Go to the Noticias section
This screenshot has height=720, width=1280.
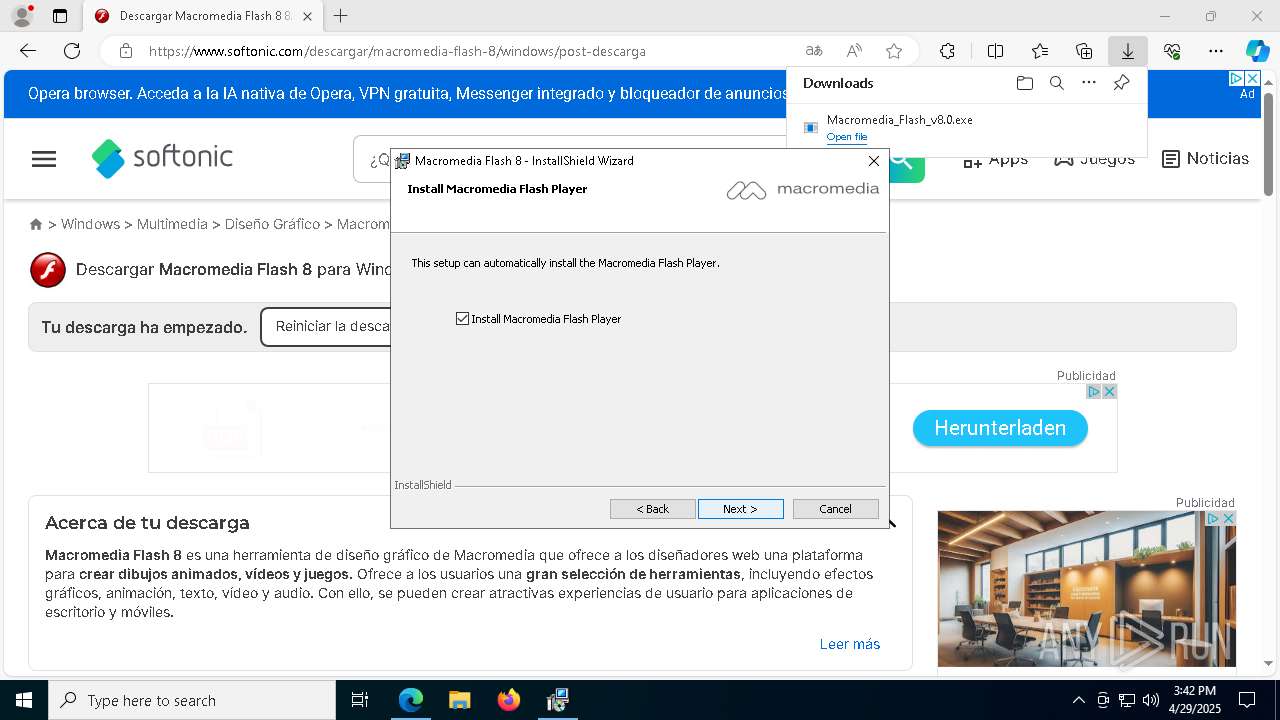tap(1205, 159)
